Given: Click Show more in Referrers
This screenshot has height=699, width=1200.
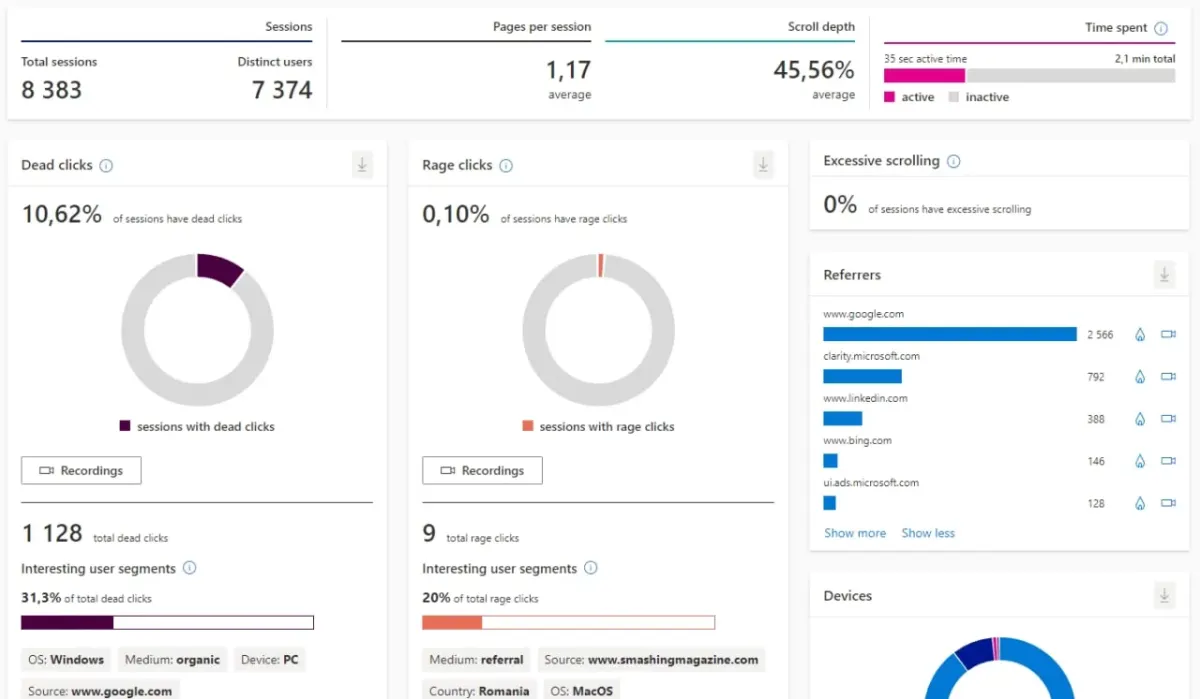Looking at the screenshot, I should [855, 533].
